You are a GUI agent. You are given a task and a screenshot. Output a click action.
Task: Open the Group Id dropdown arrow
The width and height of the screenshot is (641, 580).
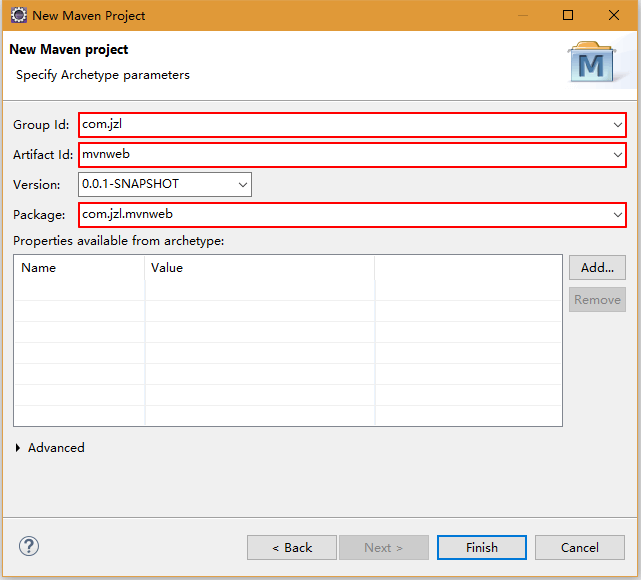(617, 125)
